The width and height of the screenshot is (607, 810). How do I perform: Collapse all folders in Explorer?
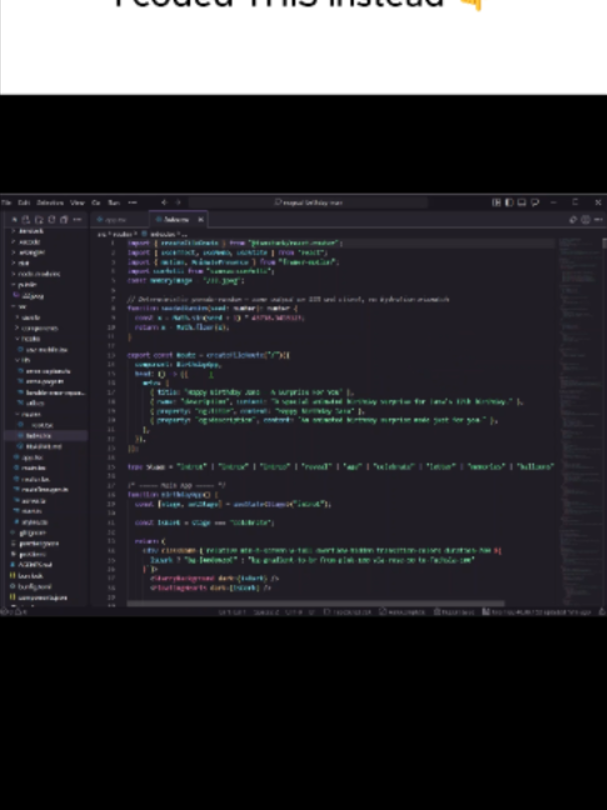[64, 220]
